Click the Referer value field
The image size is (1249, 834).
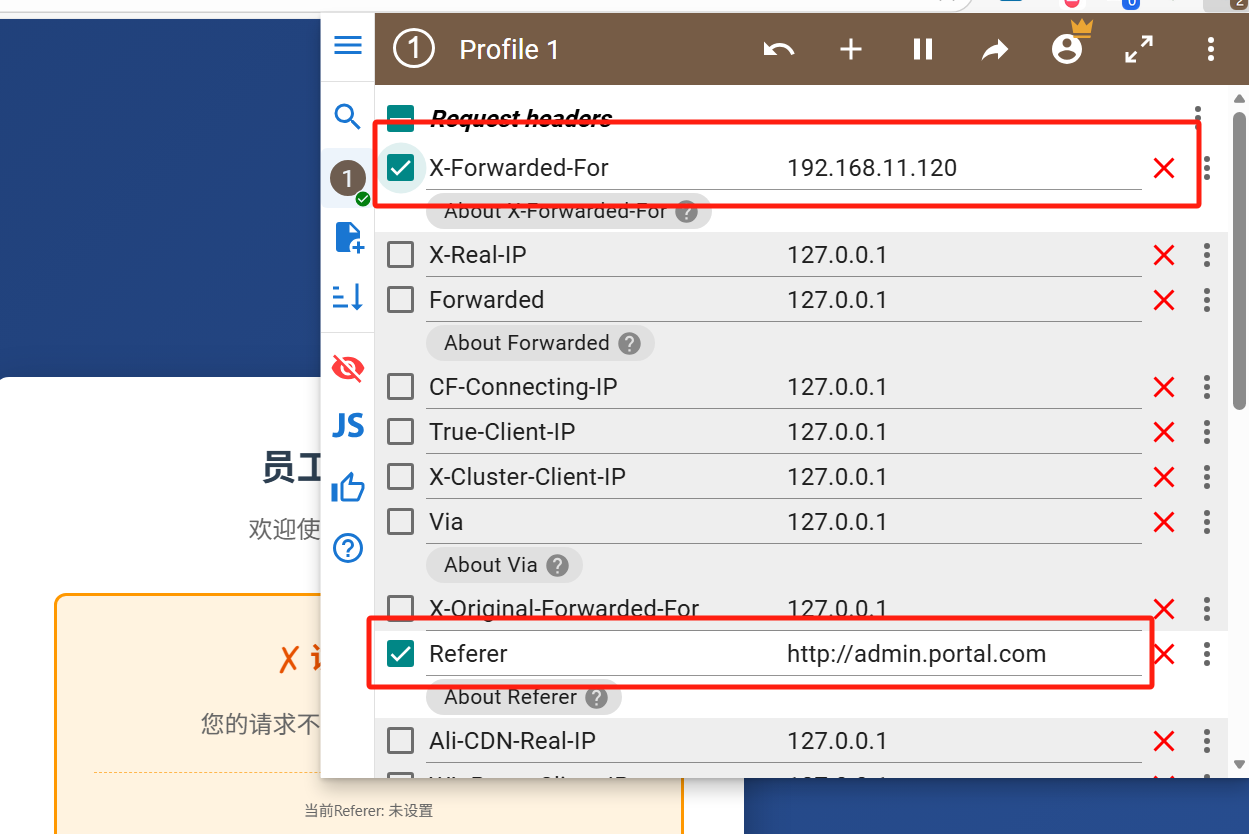(x=964, y=654)
